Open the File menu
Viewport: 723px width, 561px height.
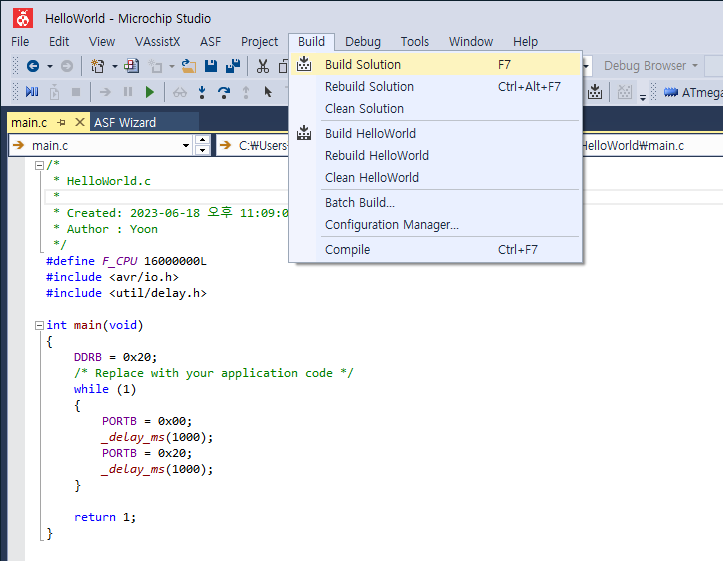click(x=20, y=42)
